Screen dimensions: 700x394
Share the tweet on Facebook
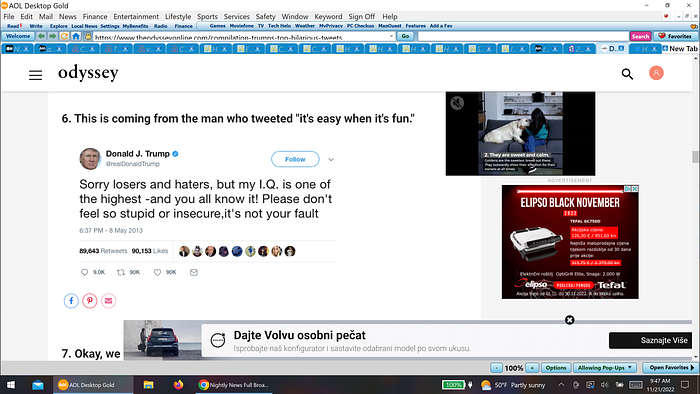coord(71,301)
